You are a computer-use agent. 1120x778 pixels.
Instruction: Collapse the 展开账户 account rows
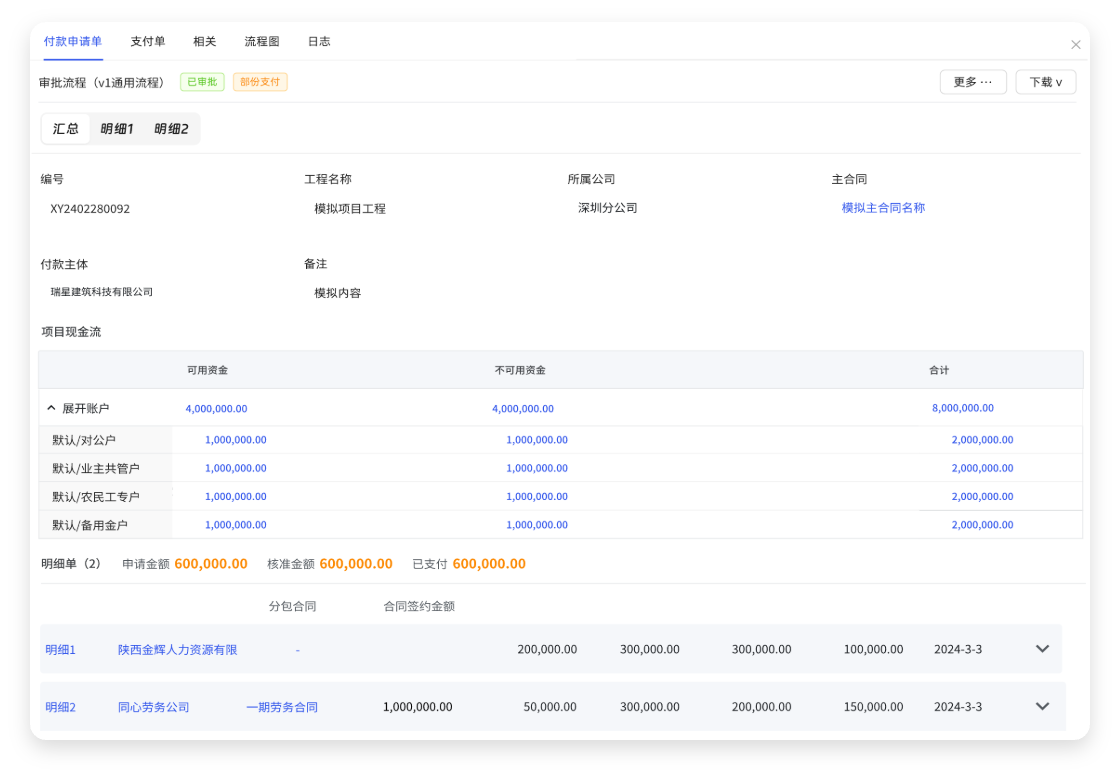[x=52, y=408]
